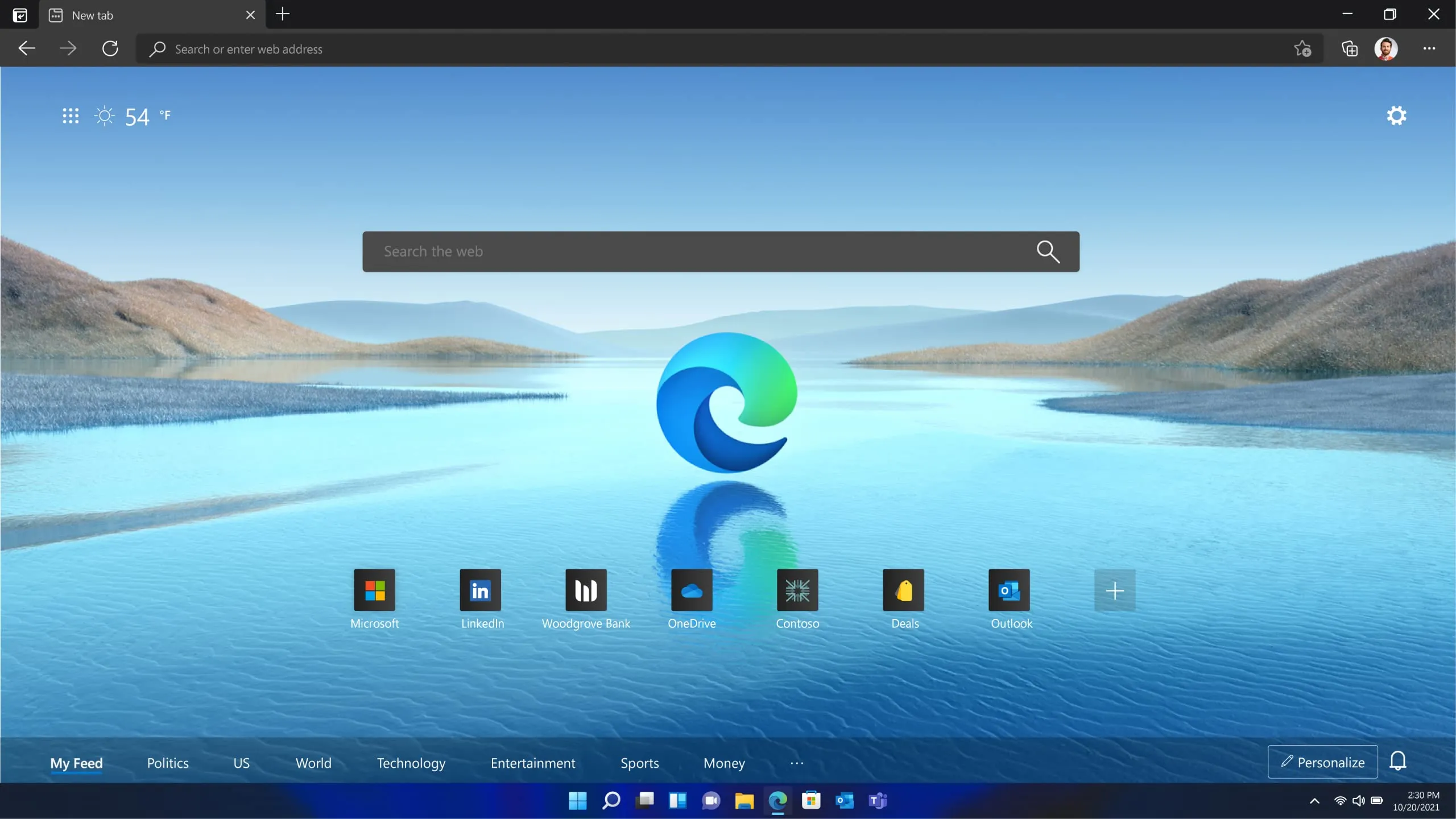Reload the page with refresh button

pos(110,49)
